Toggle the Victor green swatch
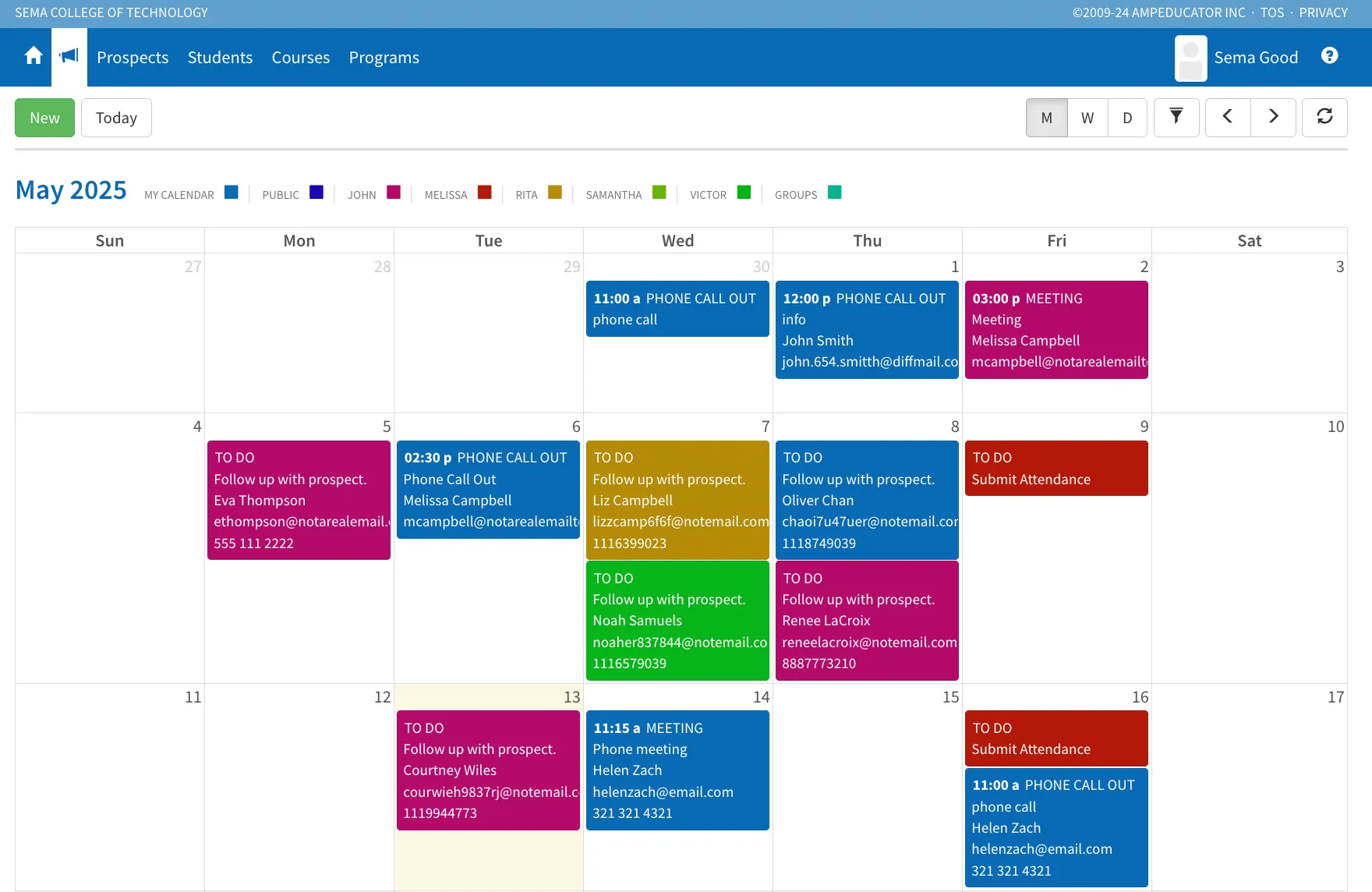 [744, 193]
